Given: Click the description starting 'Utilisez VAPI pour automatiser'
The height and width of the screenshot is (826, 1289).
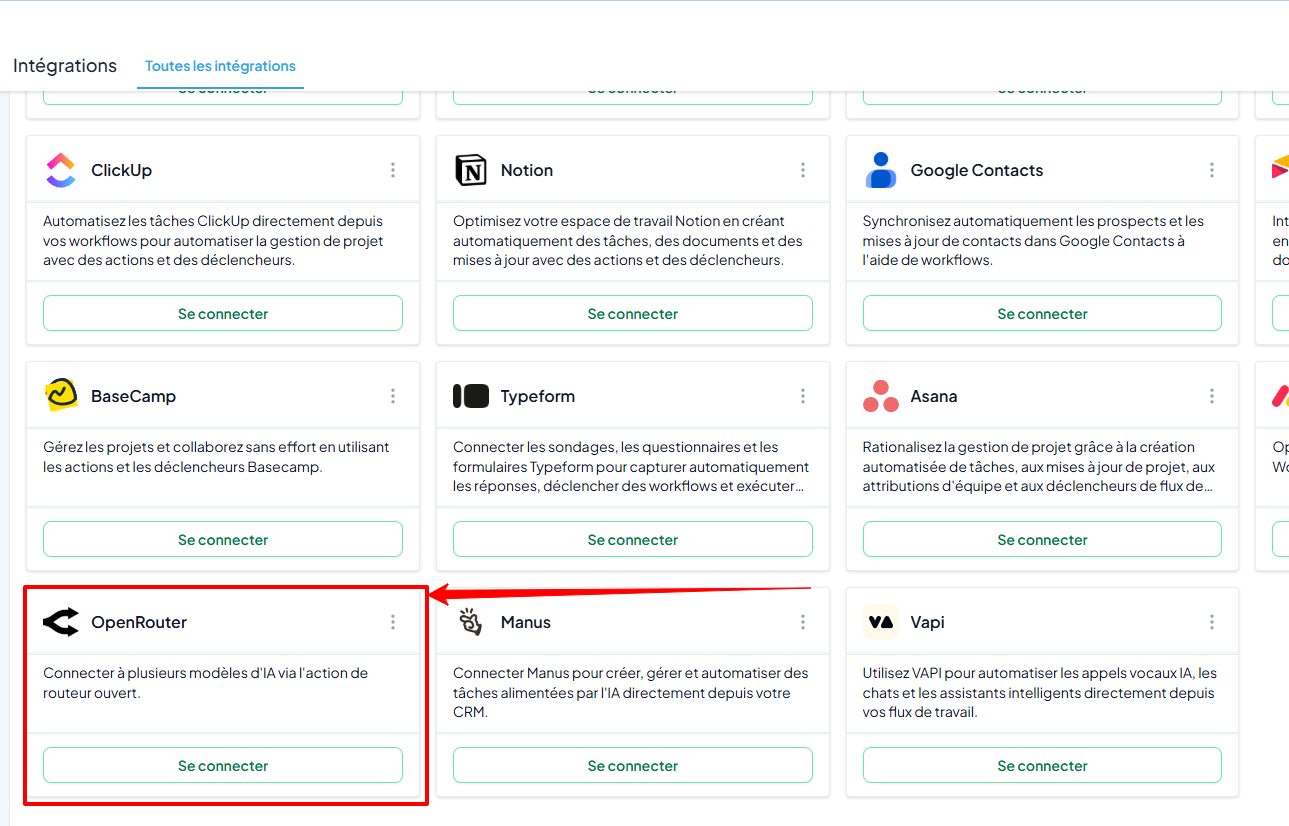Looking at the screenshot, I should tap(1040, 692).
